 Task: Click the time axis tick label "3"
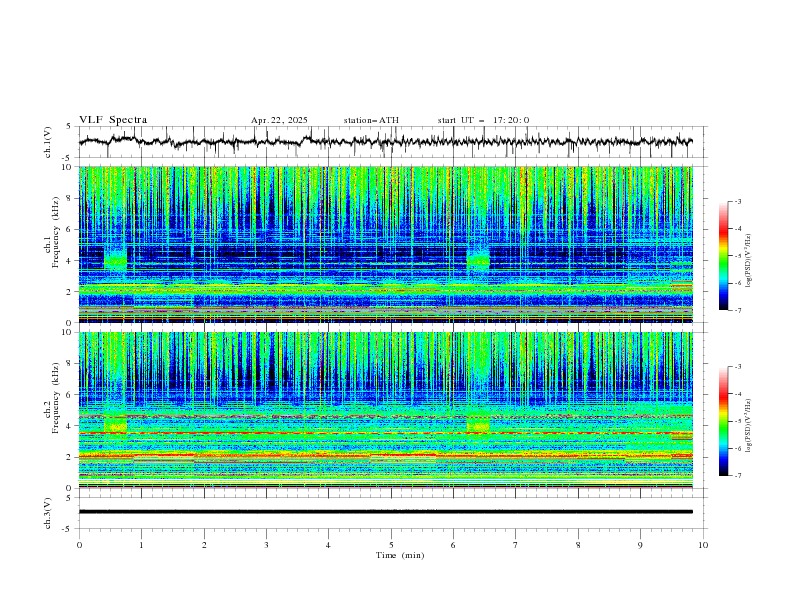pyautogui.click(x=266, y=545)
